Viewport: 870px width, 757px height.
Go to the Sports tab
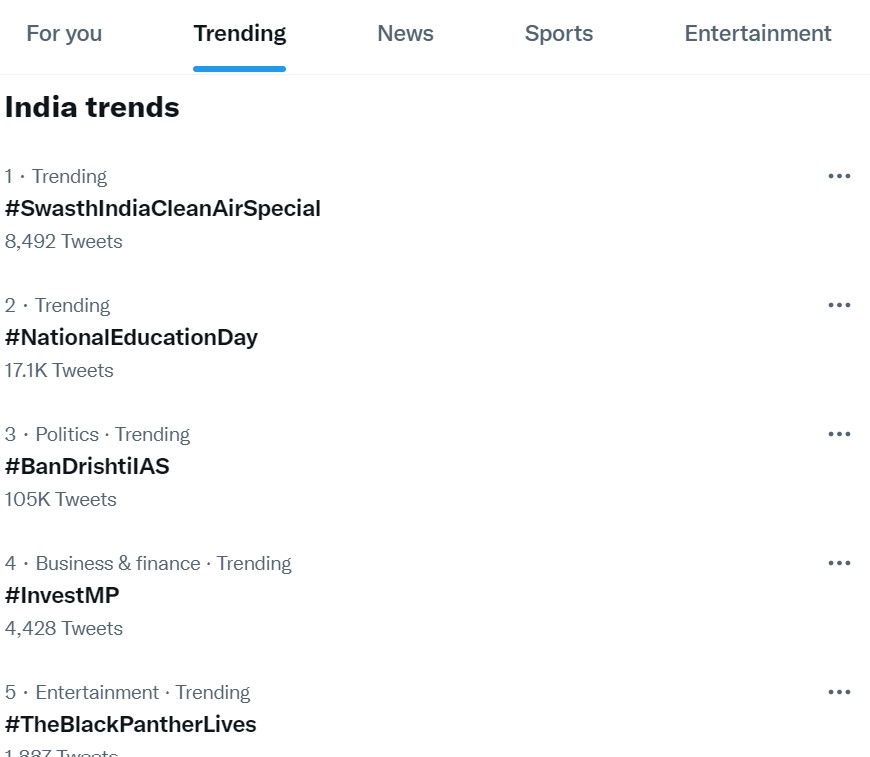click(559, 34)
